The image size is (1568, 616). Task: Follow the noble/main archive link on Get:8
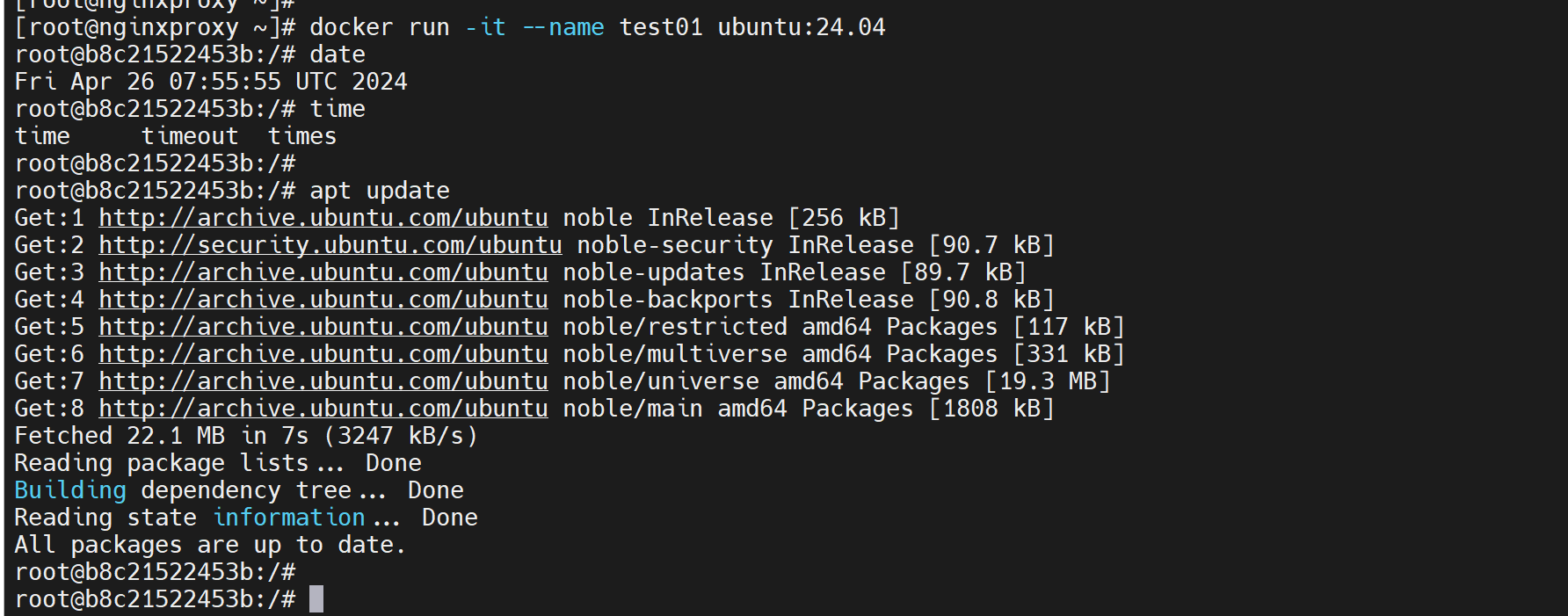pyautogui.click(x=323, y=409)
